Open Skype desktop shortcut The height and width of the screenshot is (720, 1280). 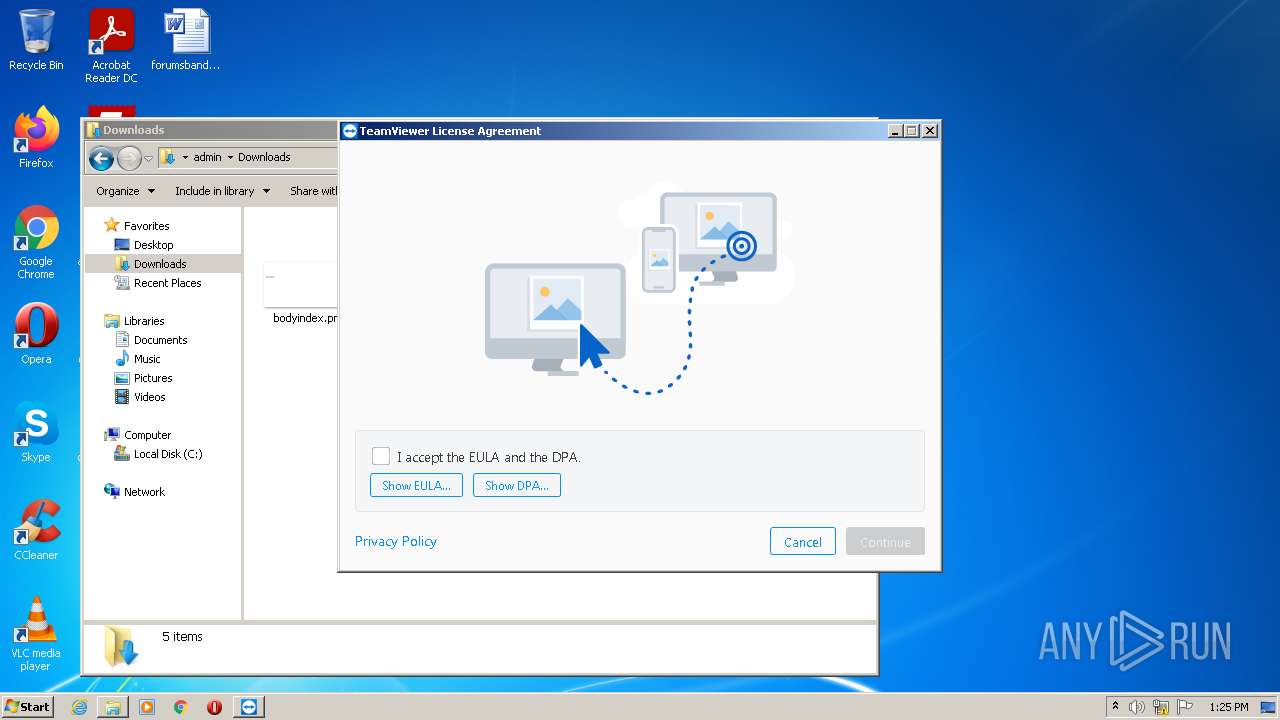tap(36, 432)
